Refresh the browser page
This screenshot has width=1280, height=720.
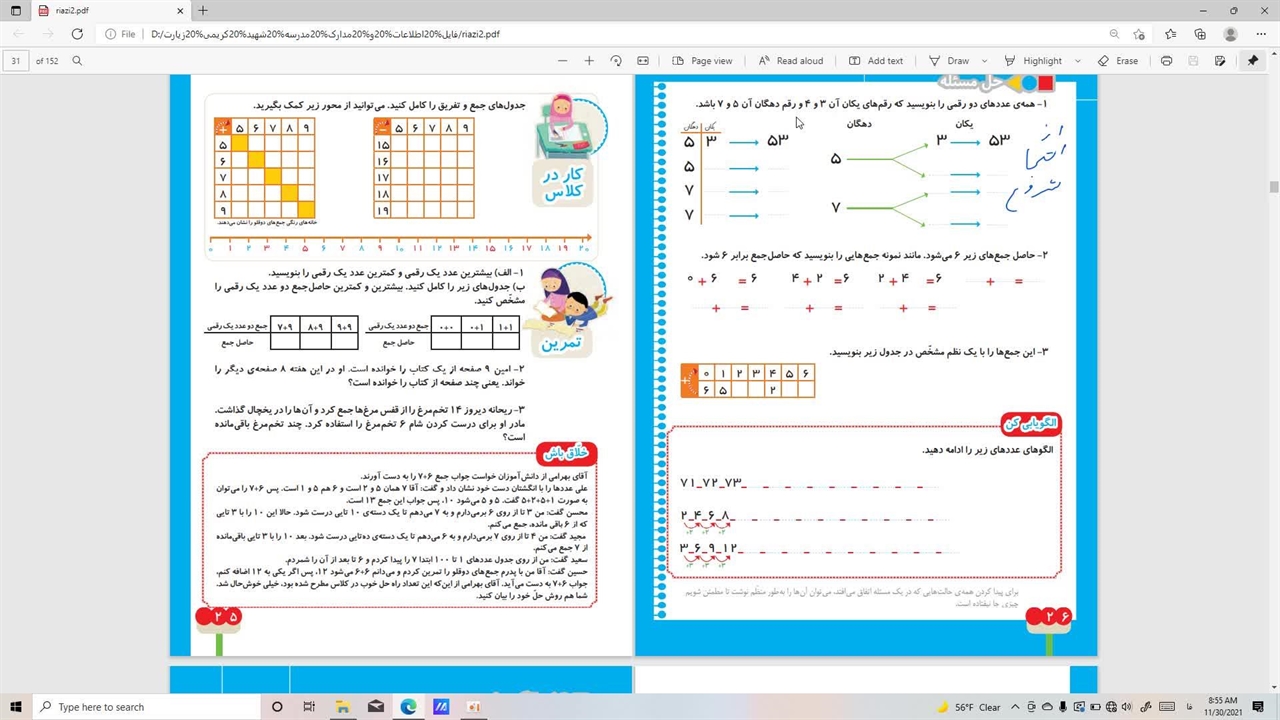click(76, 34)
